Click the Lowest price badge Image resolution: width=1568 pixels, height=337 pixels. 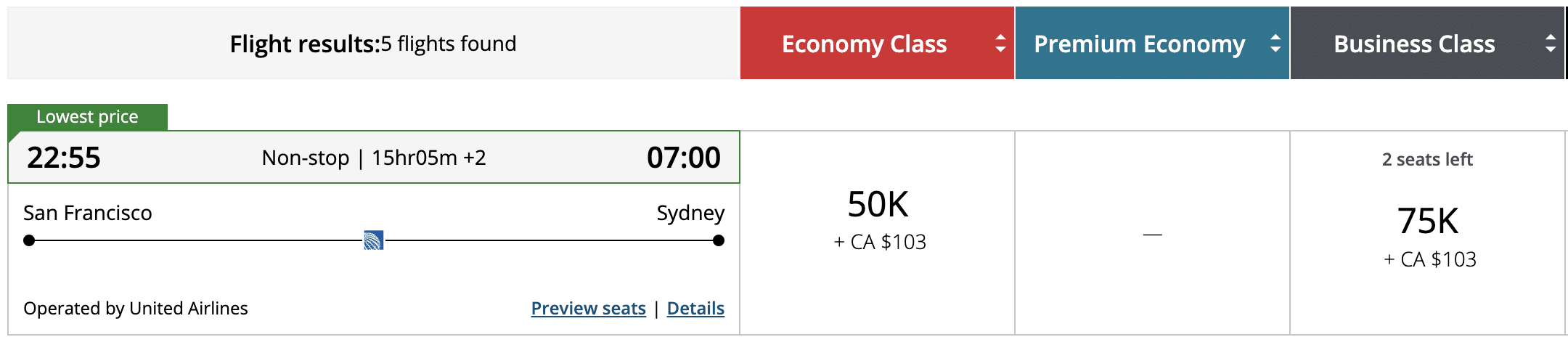[x=87, y=117]
